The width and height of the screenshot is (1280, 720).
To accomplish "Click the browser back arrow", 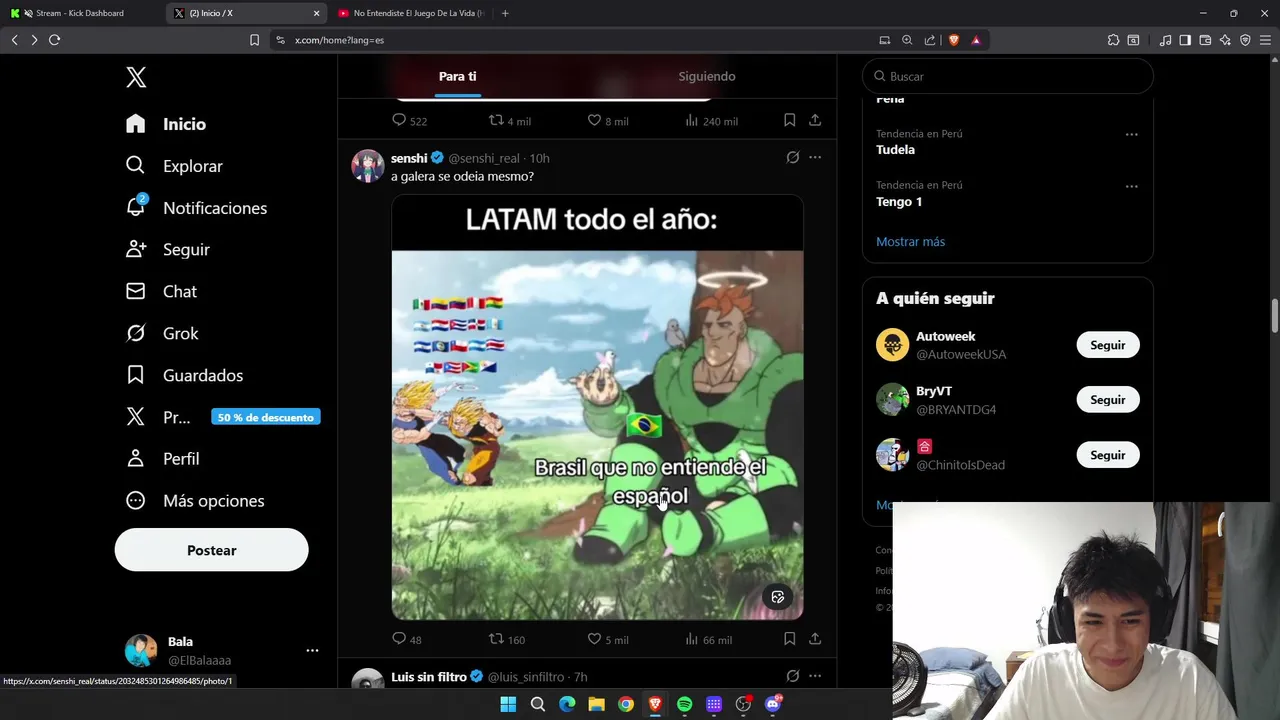I will [14, 40].
